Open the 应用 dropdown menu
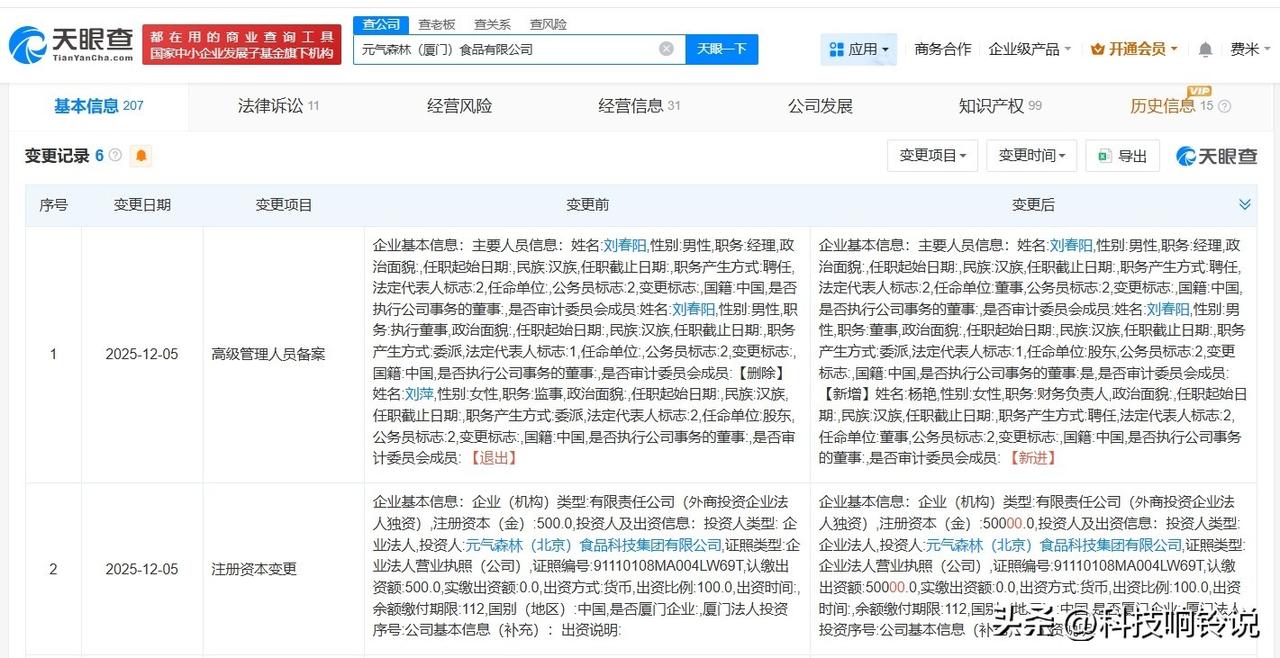This screenshot has height=658, width=1280. (x=859, y=49)
